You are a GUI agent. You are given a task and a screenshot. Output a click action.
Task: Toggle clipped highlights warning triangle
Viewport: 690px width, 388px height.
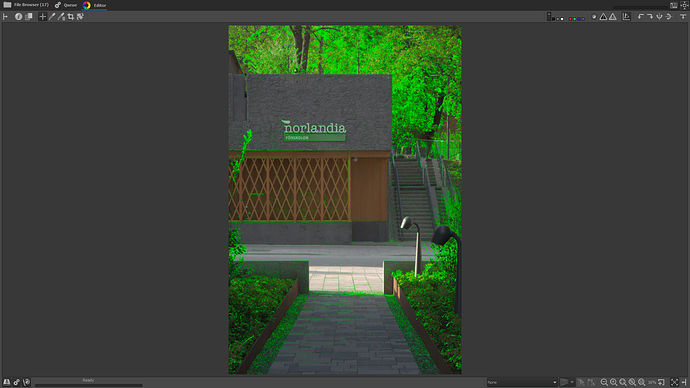pos(613,17)
